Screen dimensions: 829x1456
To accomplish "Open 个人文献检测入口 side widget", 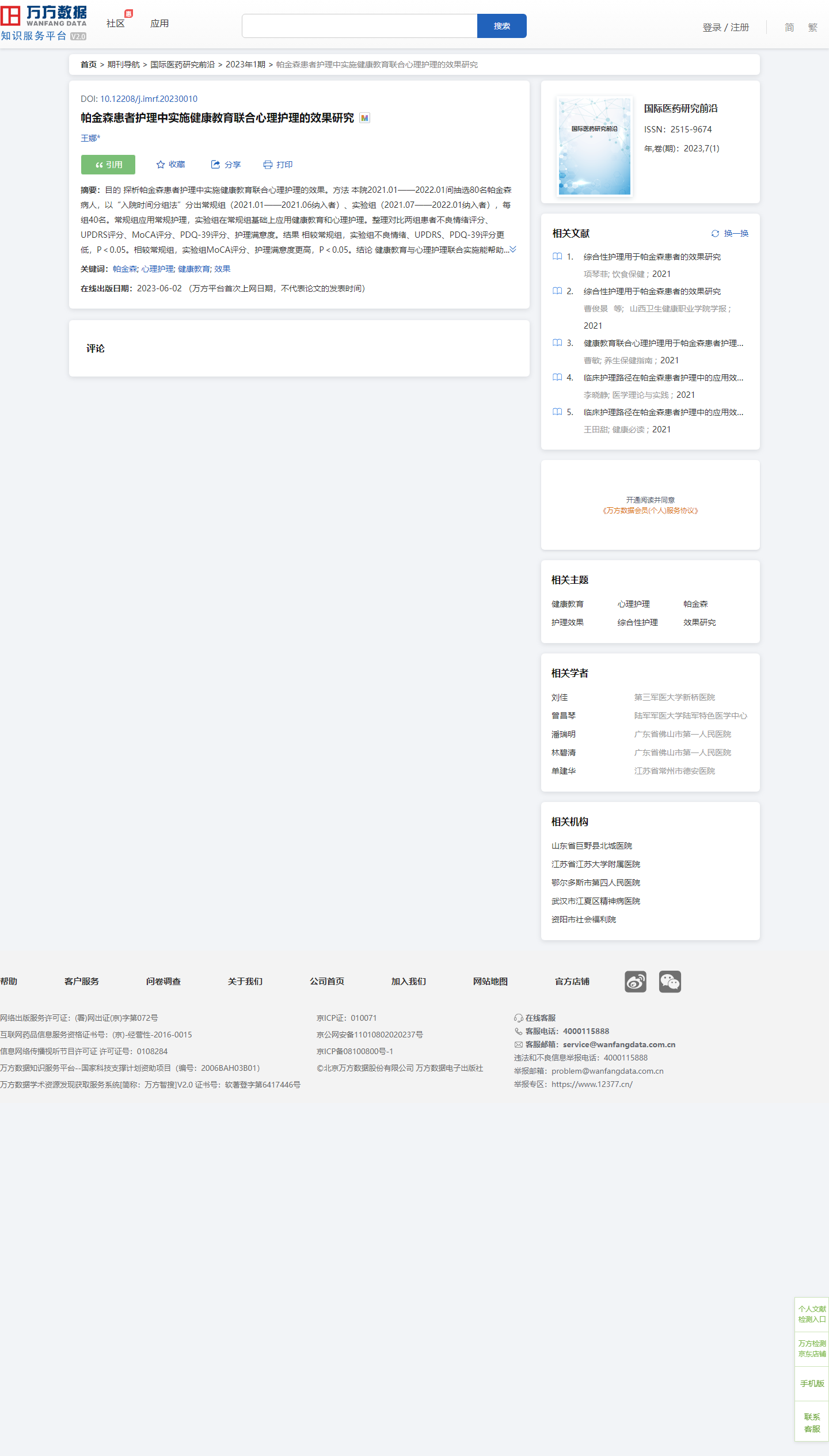I will 812,1314.
